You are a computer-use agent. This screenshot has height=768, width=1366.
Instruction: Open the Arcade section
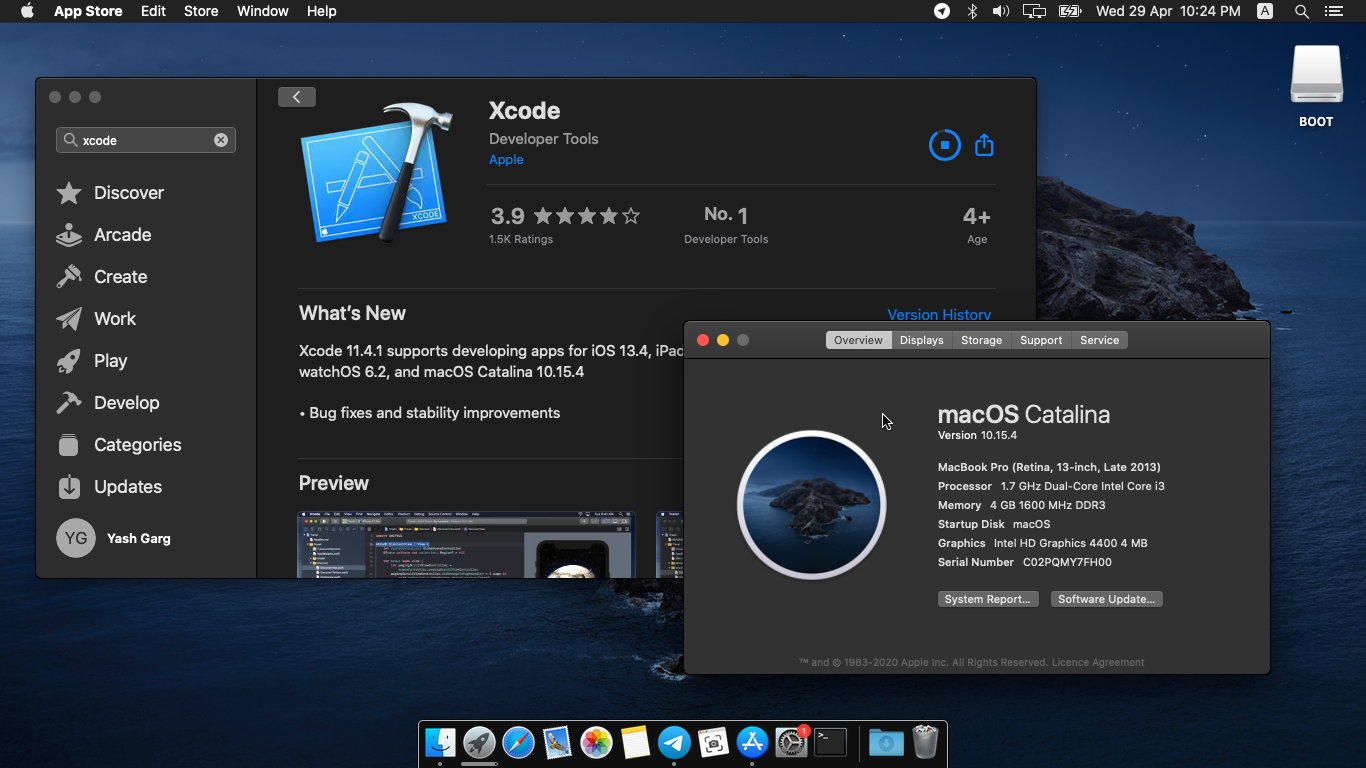pos(104,235)
